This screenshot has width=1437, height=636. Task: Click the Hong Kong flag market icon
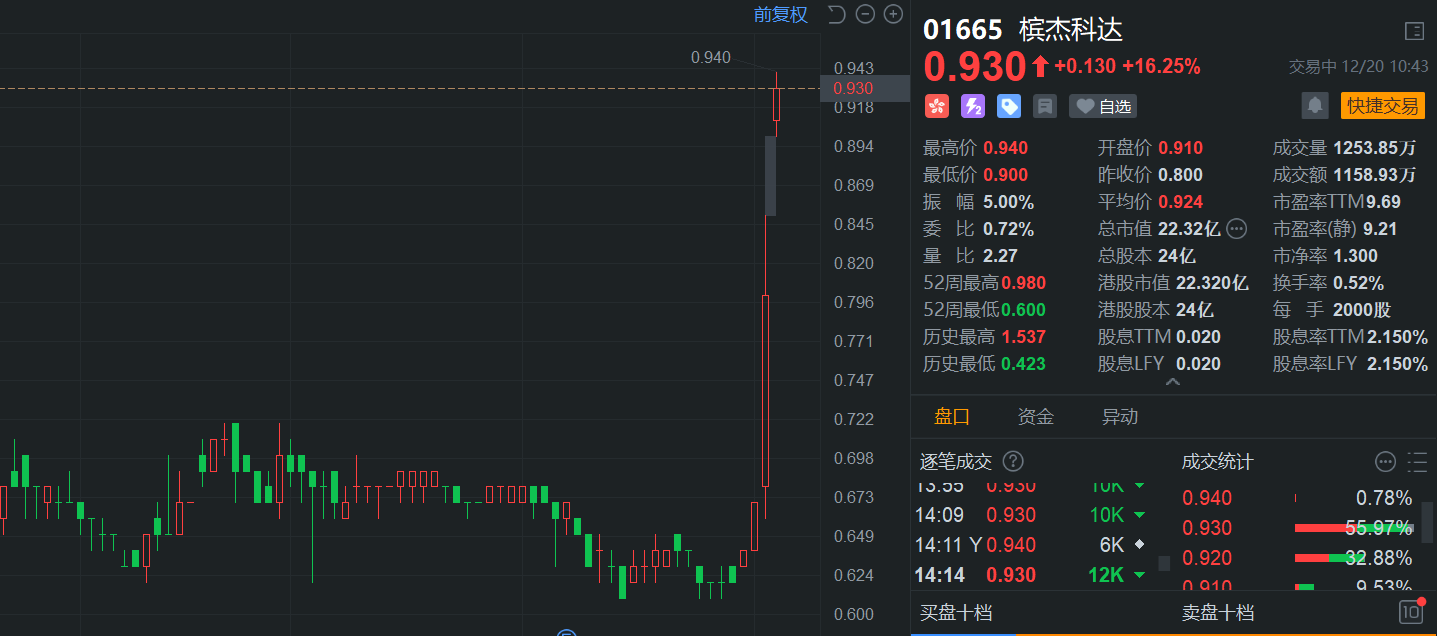click(937, 106)
